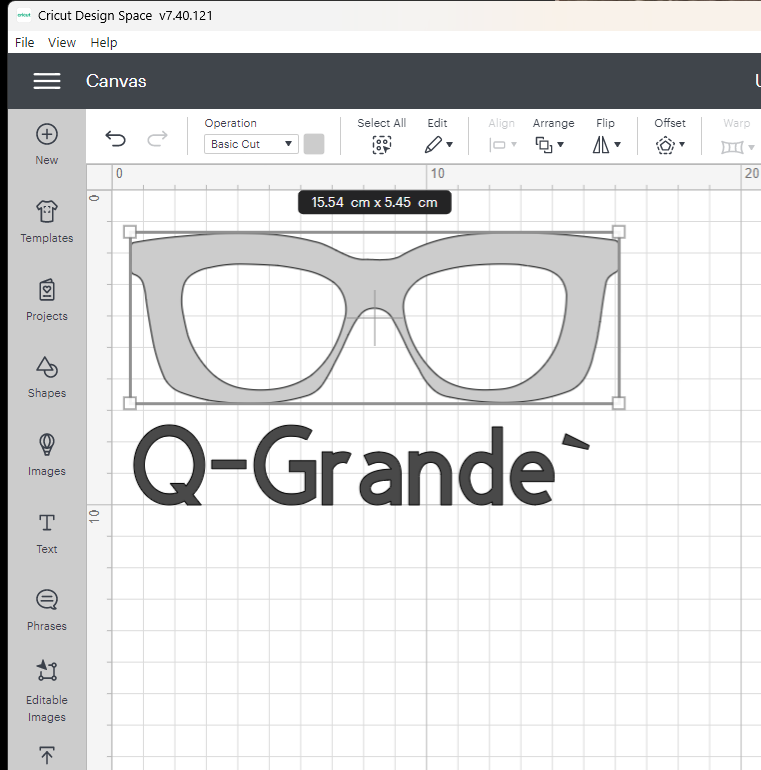This screenshot has height=770, width=761.
Task: Expand the Operation Basic Cut dropdown
Action: 251,144
